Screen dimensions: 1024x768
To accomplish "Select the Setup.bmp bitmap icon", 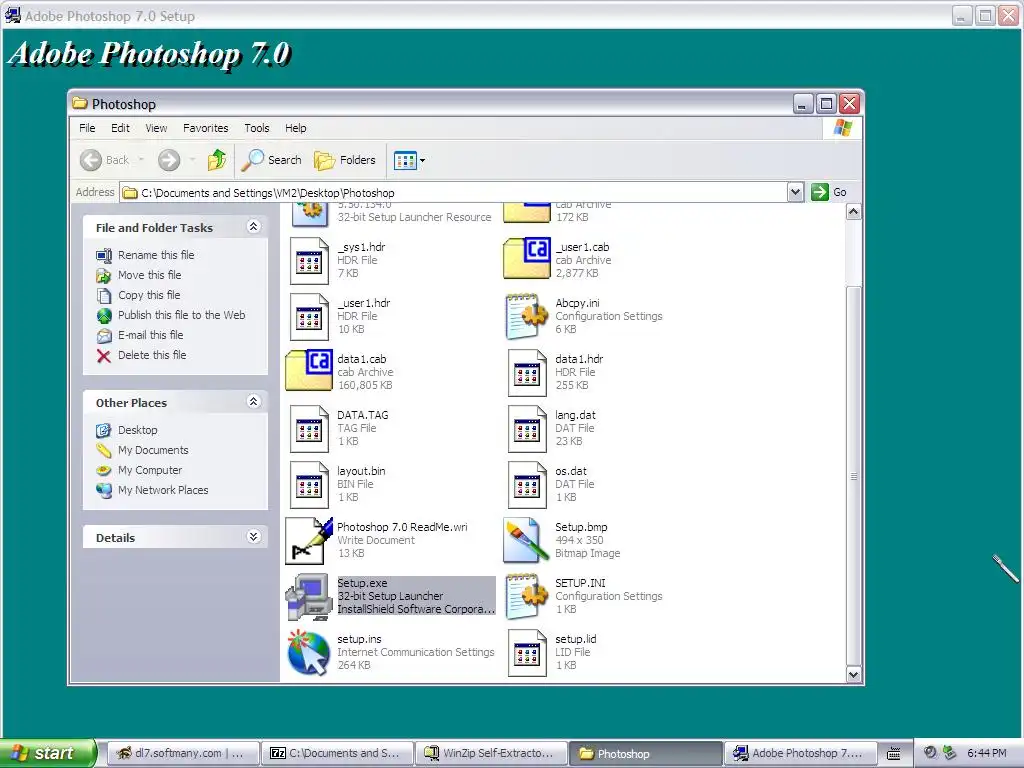I will point(526,540).
